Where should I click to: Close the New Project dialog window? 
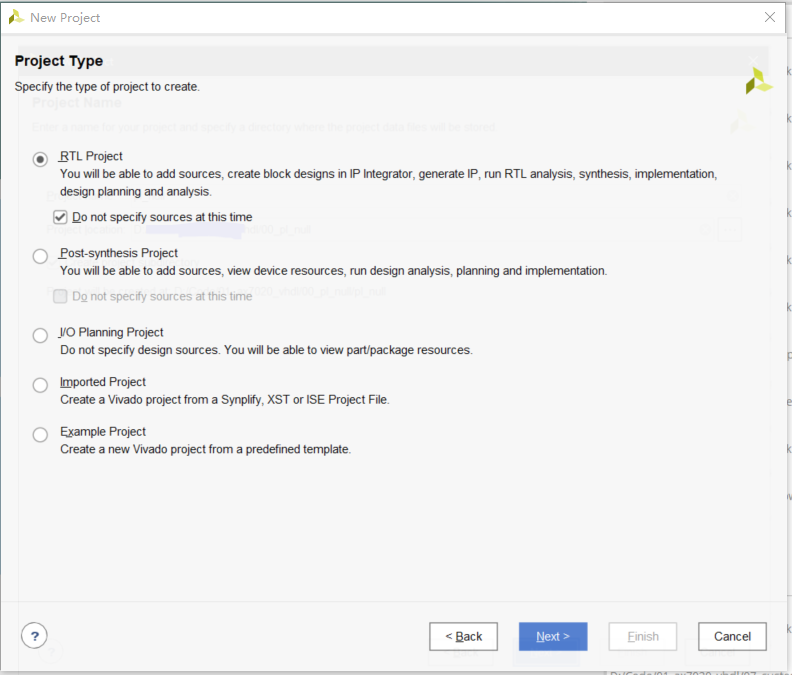769,17
